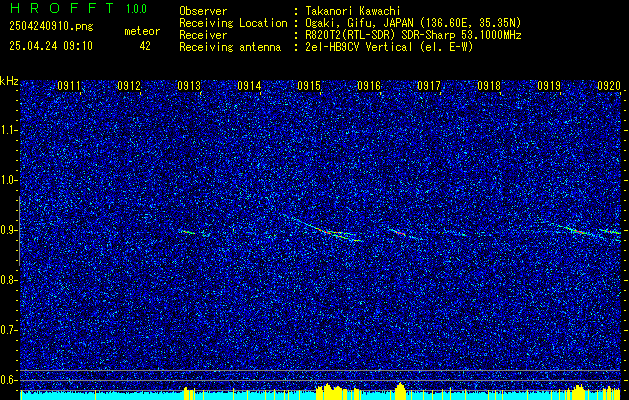
Task: Click the 0915 time marker
Action: 309,85
